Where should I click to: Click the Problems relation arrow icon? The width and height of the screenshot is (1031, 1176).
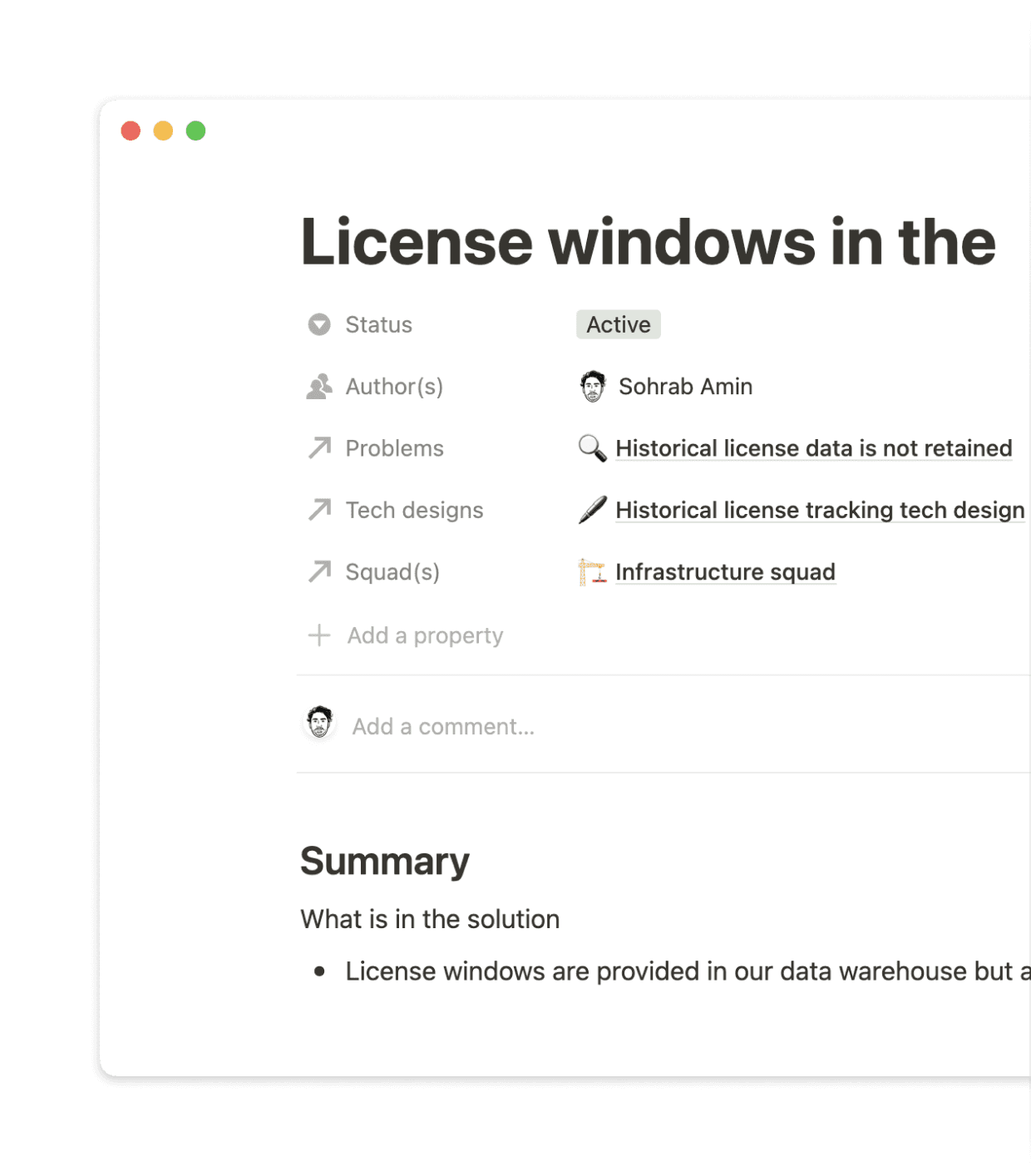(x=319, y=448)
